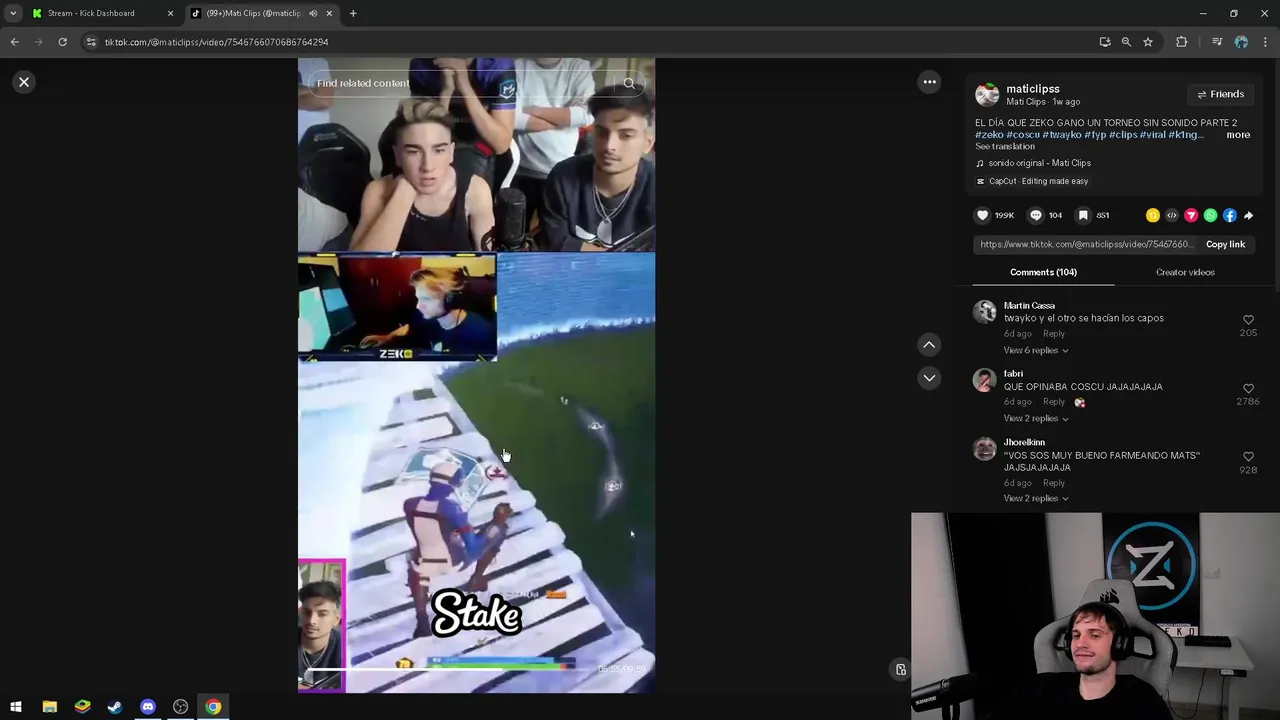1280x720 pixels.
Task: Click the #twayko hashtag
Action: point(1062,134)
